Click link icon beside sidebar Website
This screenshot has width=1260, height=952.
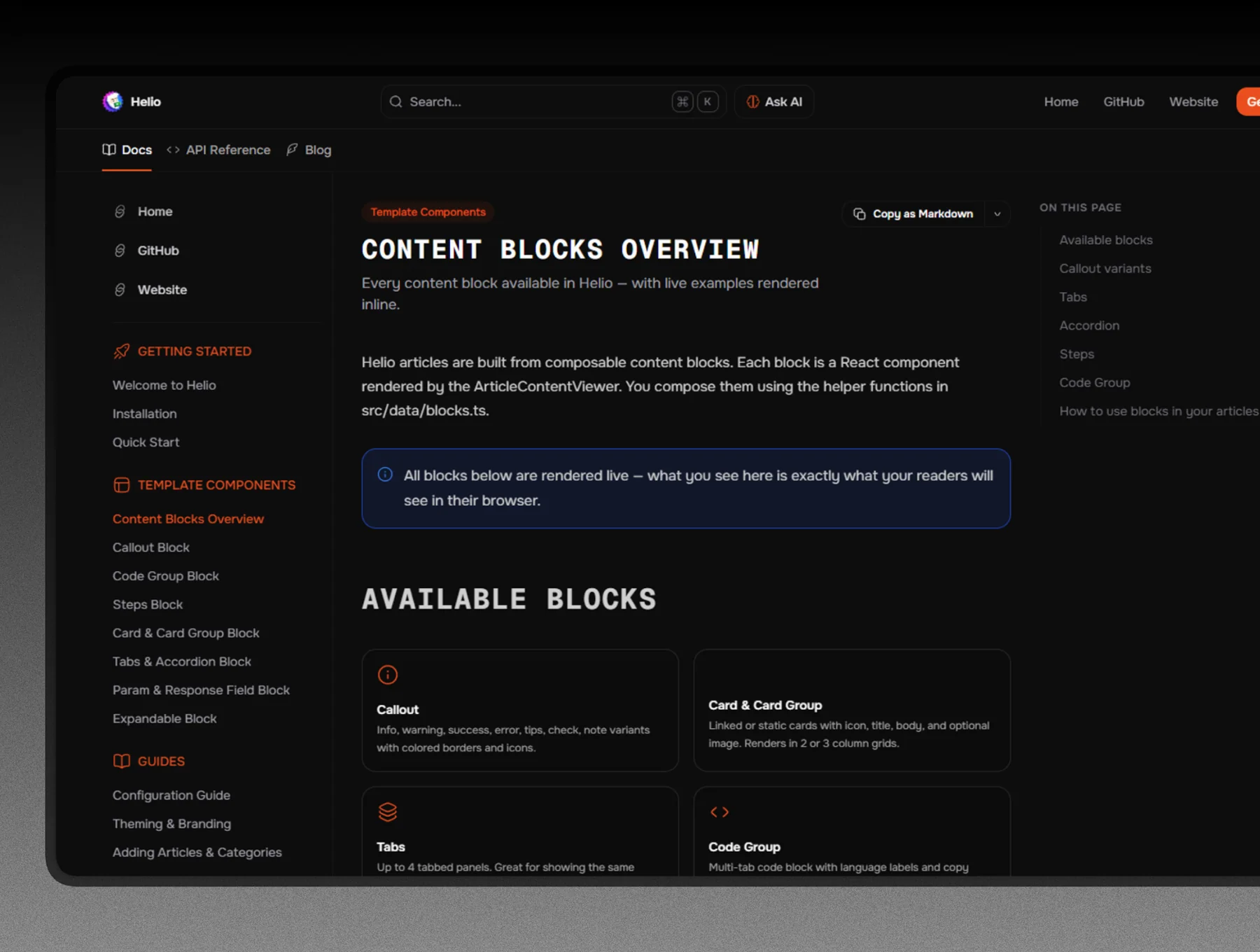pyautogui.click(x=120, y=290)
